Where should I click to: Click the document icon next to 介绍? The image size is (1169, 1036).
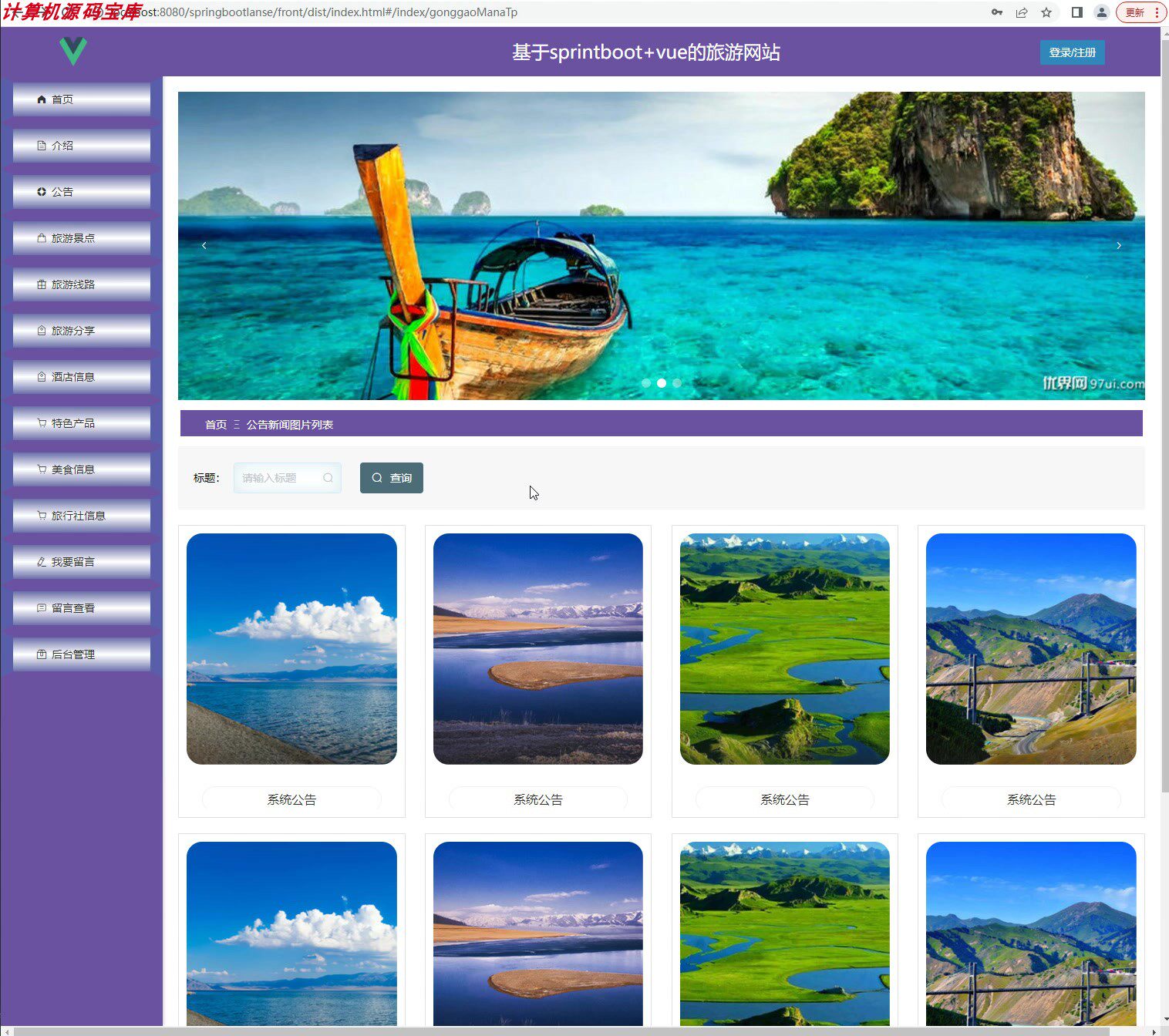42,145
